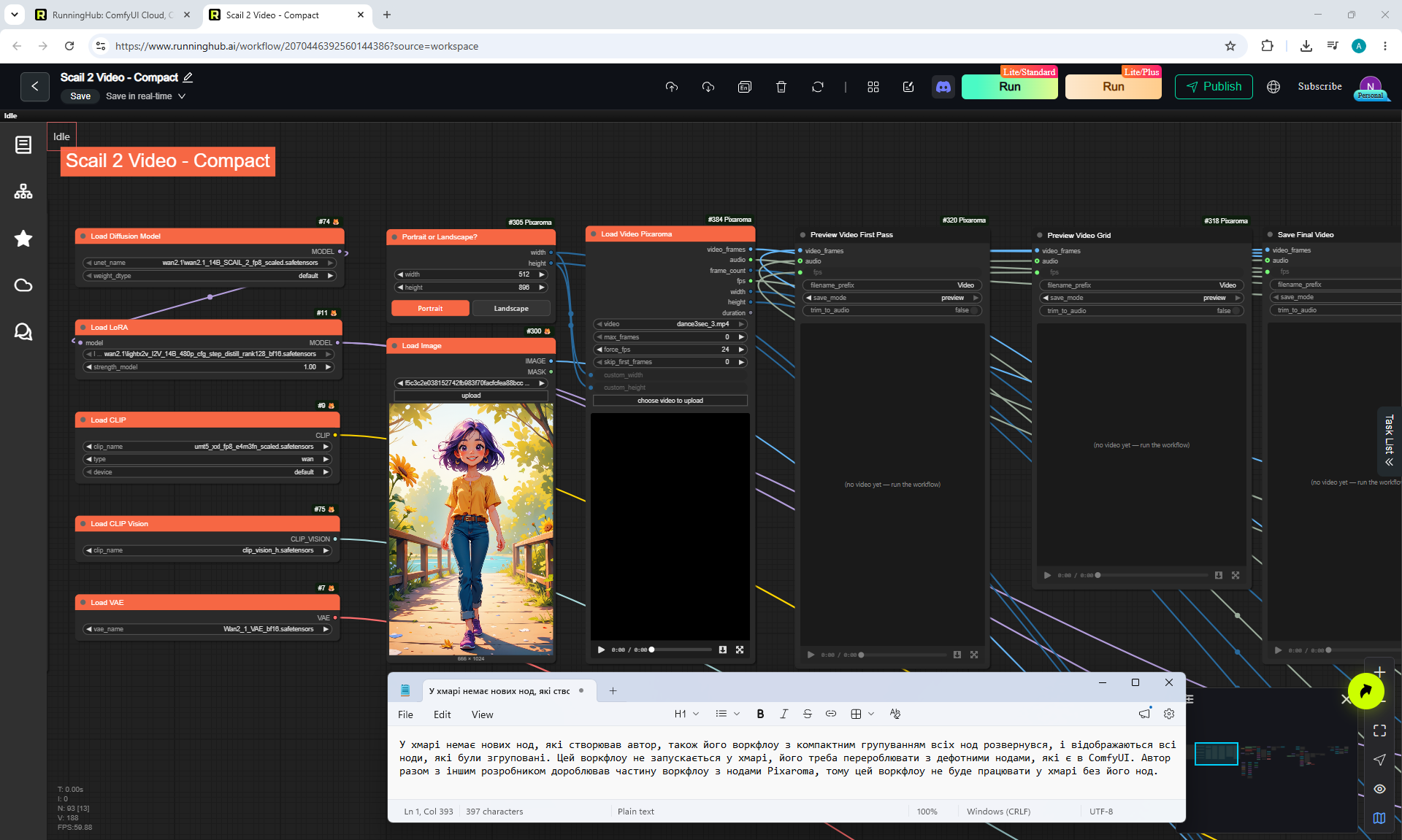This screenshot has width=1402, height=840.
Task: Collapse the Load Diffusion Model node dot
Action: [83, 236]
